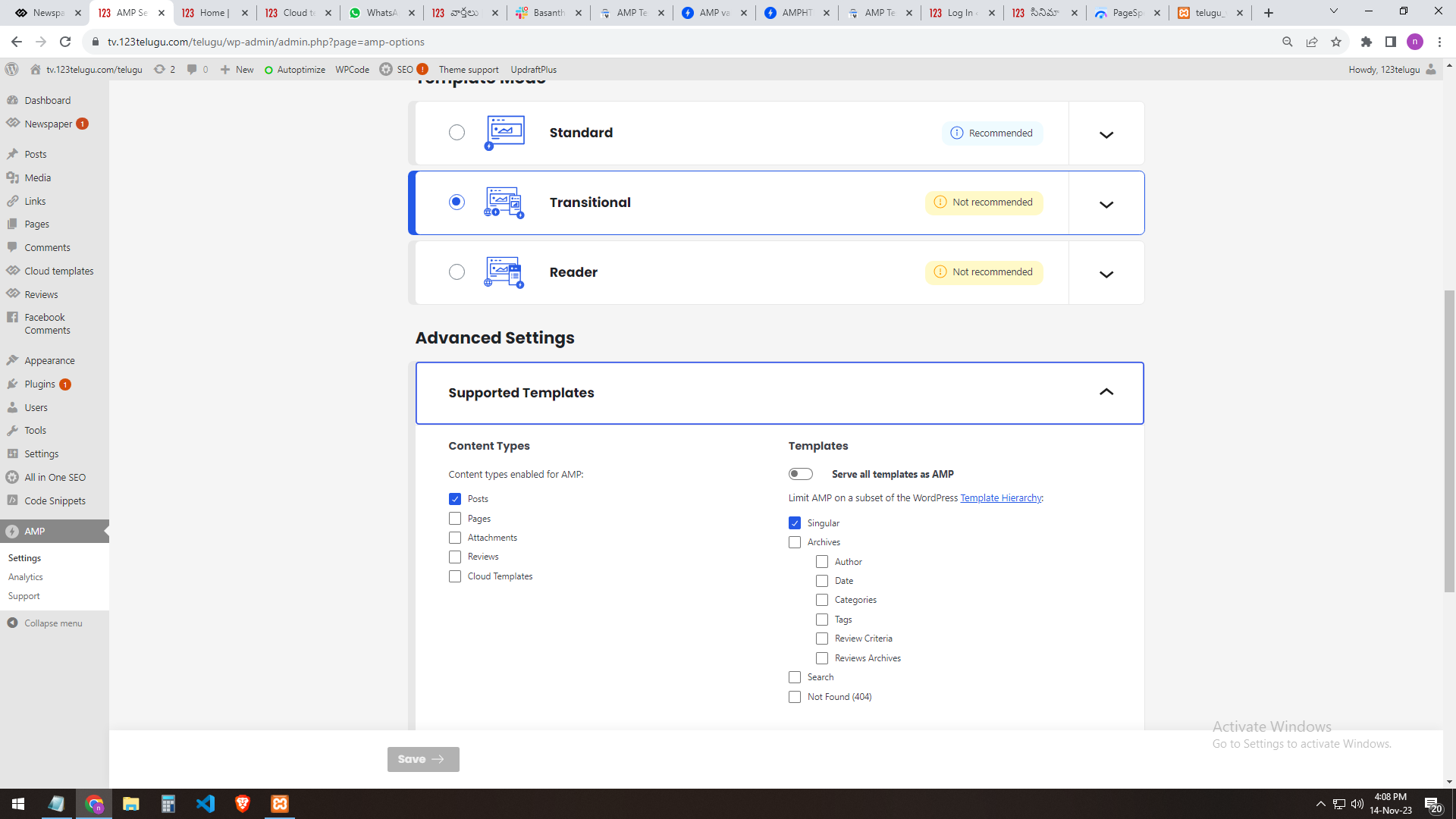Click the Plugins plug icon
The image size is (1456, 819).
12,384
